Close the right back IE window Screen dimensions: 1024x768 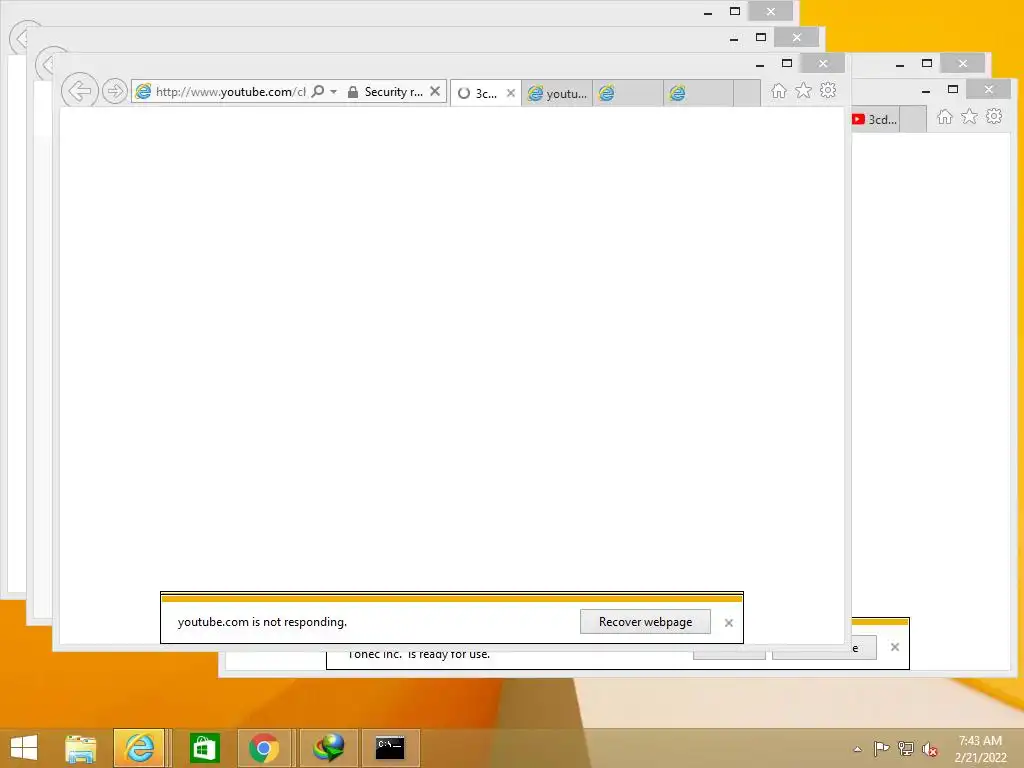[989, 89]
